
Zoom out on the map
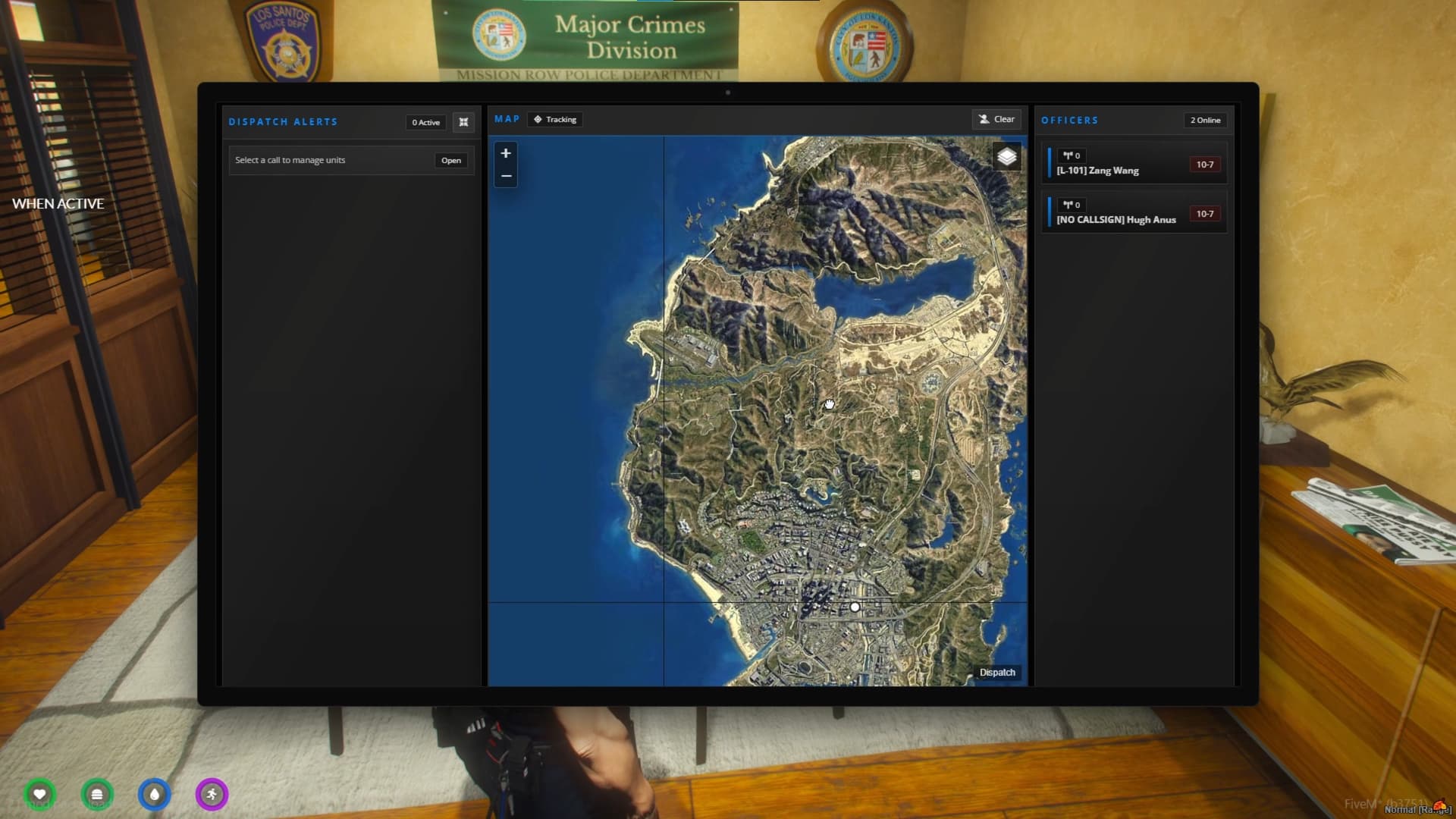click(506, 176)
